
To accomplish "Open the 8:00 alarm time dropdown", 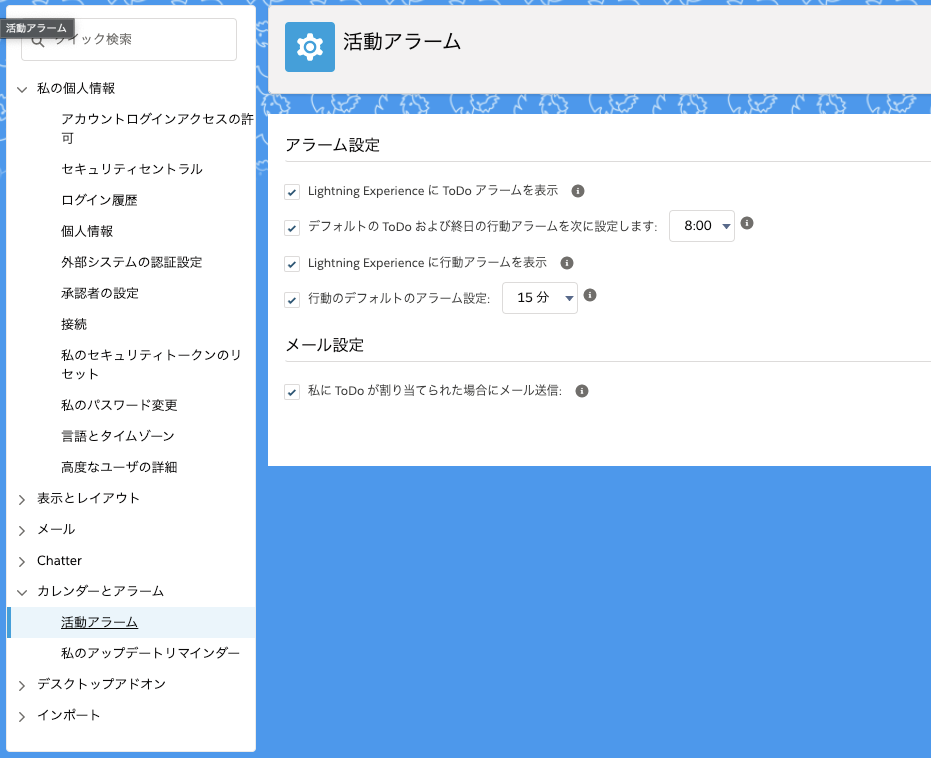I will pyautogui.click(x=701, y=226).
